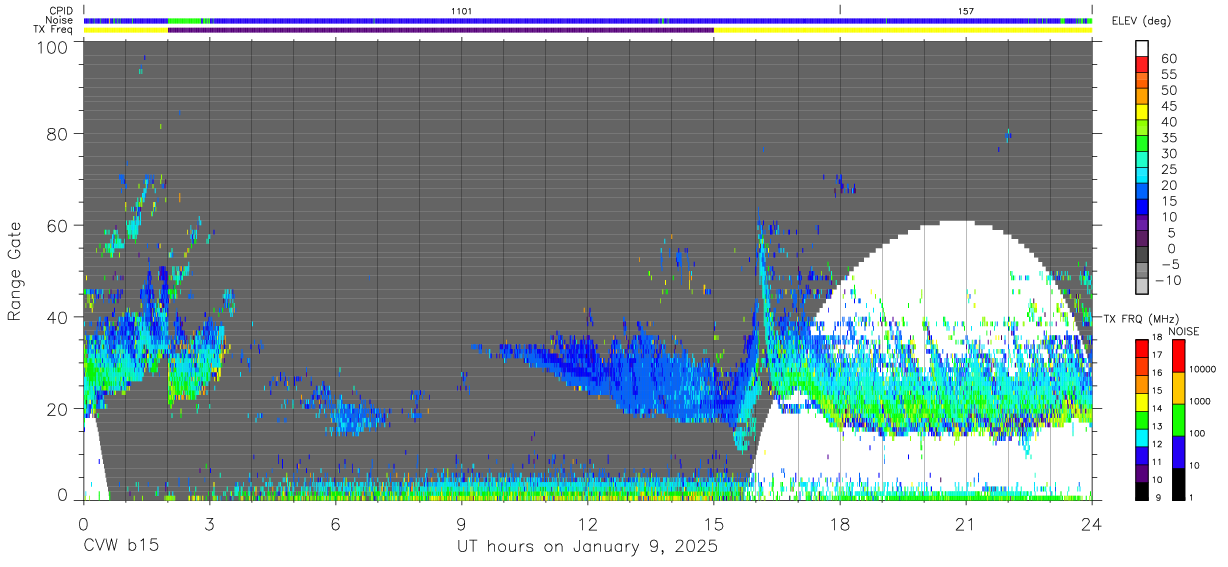
Task: Click the purple section of the TX Freq bar
Action: (441, 30)
